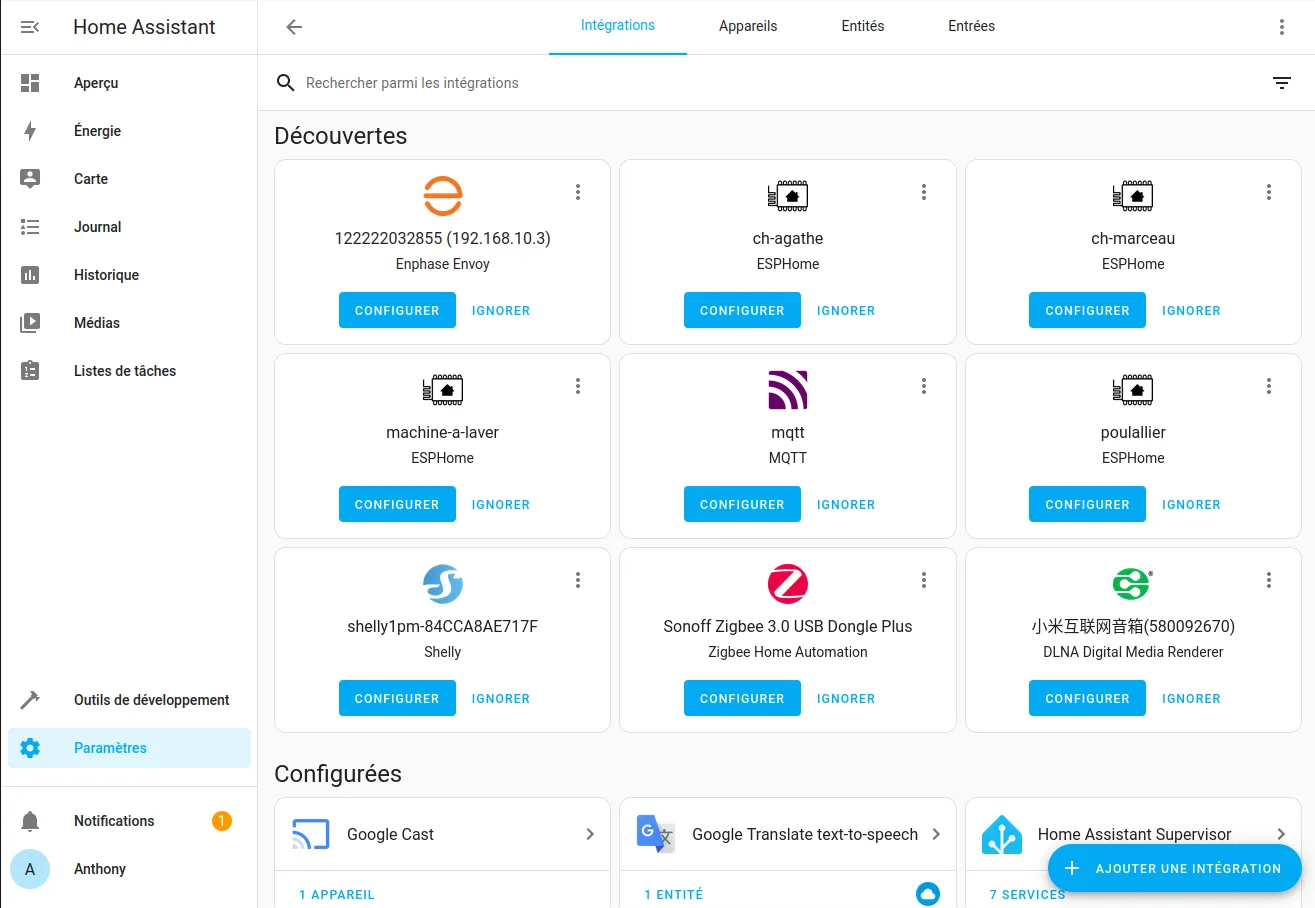This screenshot has width=1315, height=908.
Task: Open the kebab menu on the mqtt card
Action: (x=923, y=385)
